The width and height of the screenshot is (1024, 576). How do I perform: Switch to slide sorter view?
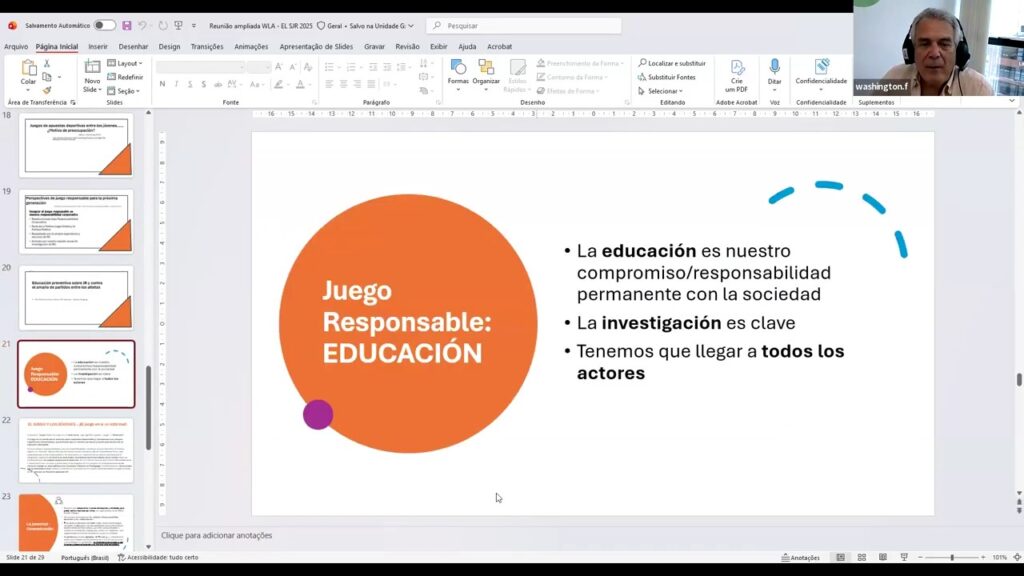click(861, 557)
